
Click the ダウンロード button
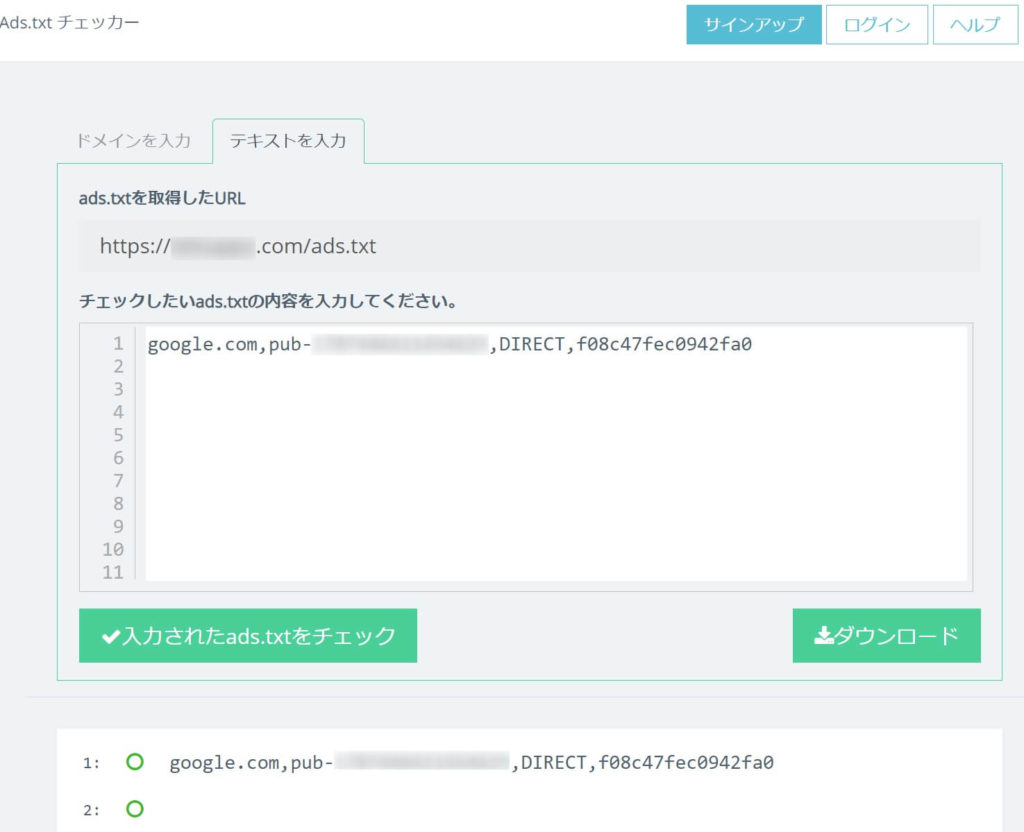click(x=886, y=635)
